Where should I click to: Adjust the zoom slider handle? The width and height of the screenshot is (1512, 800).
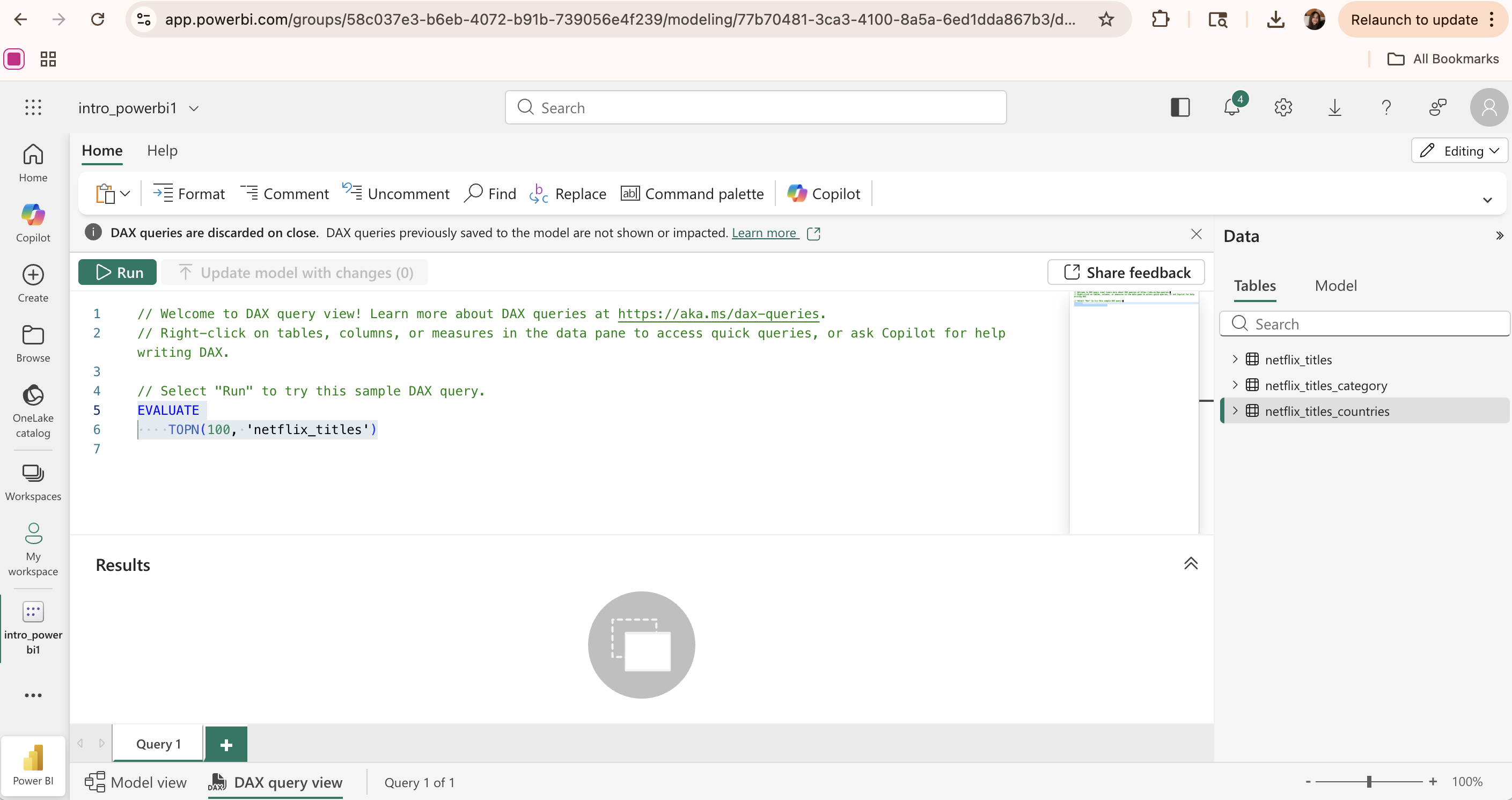click(x=1369, y=782)
